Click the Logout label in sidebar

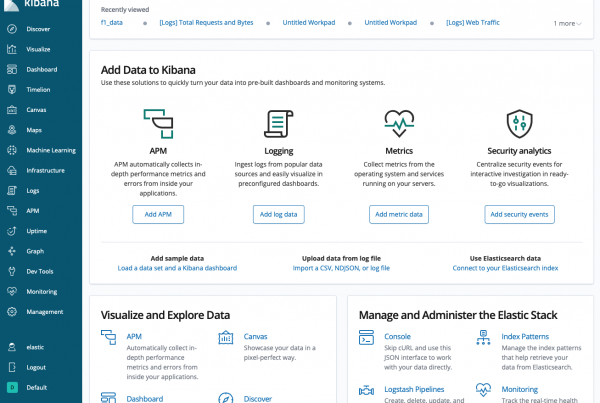click(x=36, y=367)
